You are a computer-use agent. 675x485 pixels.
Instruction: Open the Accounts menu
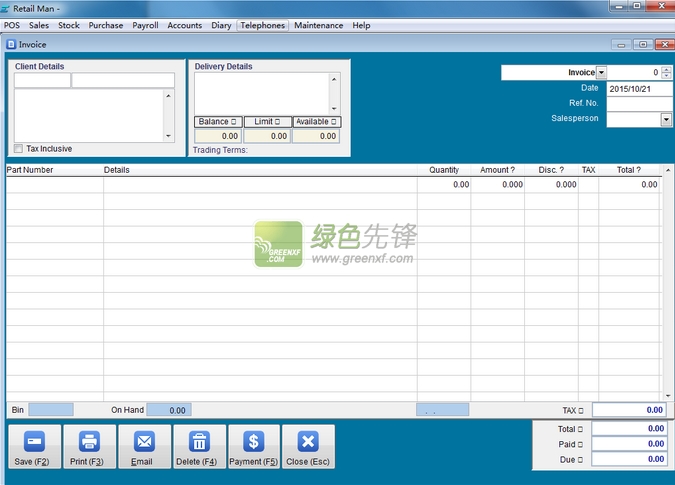[x=185, y=25]
